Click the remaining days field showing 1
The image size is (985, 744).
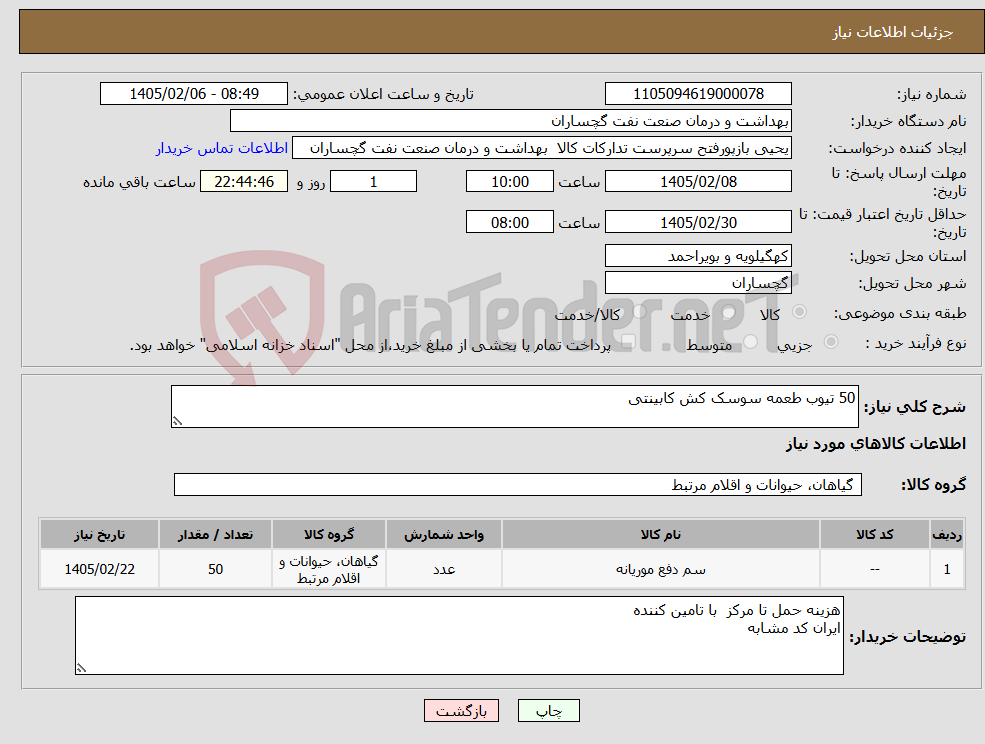coord(373,182)
